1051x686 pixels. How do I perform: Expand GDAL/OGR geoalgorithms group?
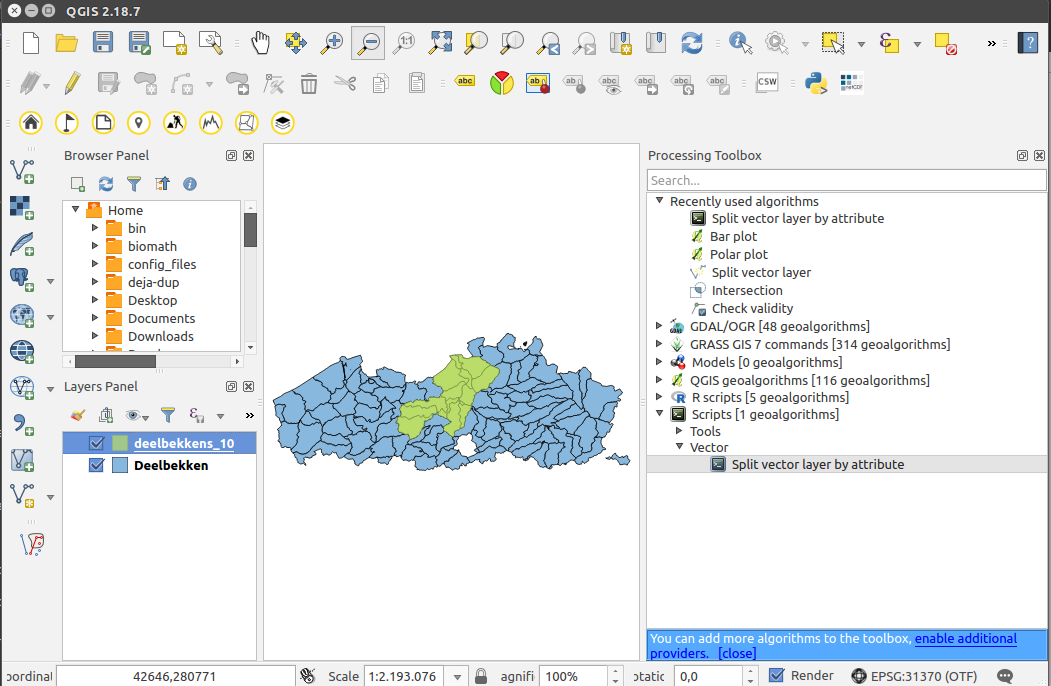coord(659,325)
